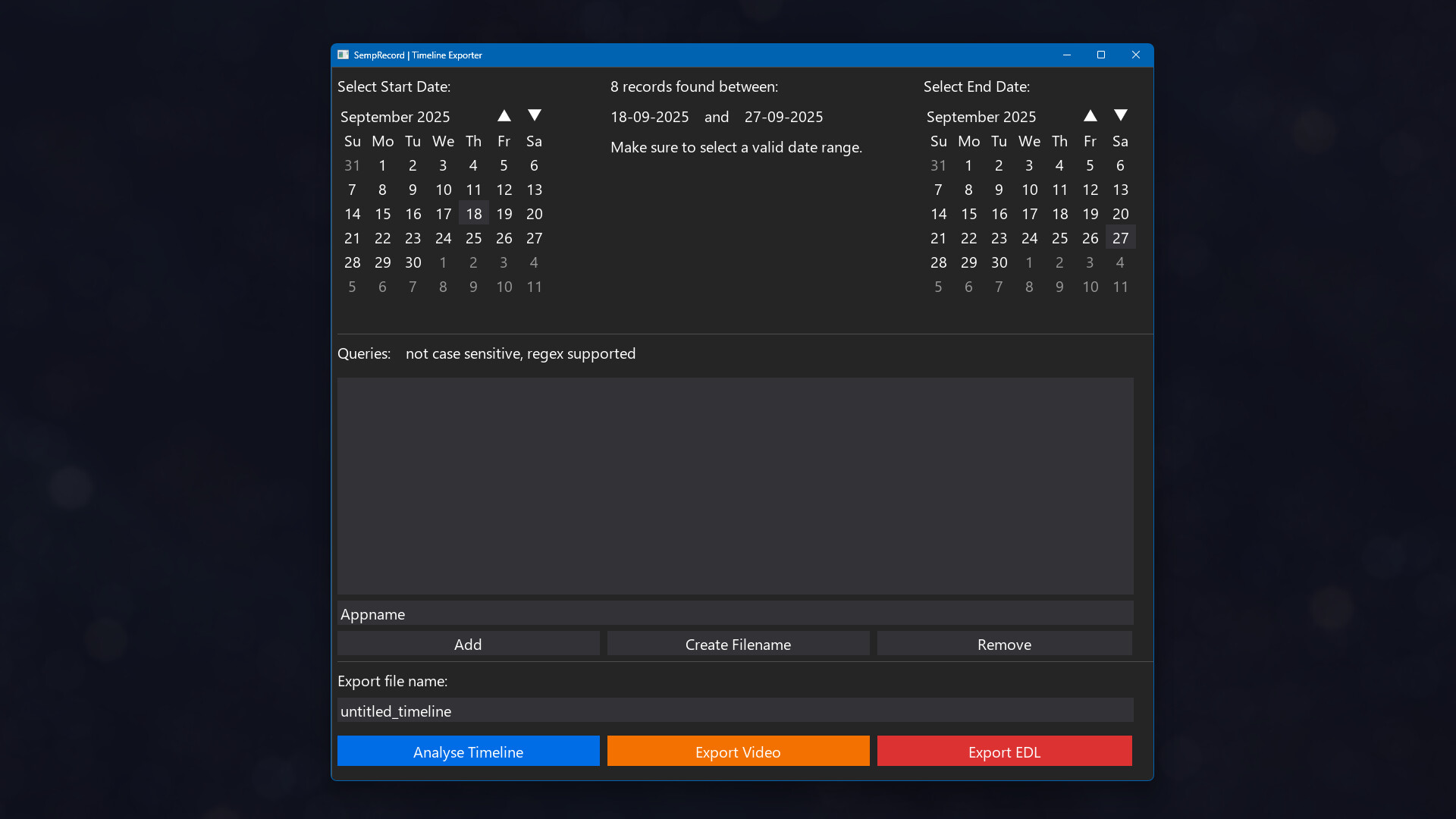Go to next month in end calendar
The height and width of the screenshot is (819, 1456).
[1121, 116]
